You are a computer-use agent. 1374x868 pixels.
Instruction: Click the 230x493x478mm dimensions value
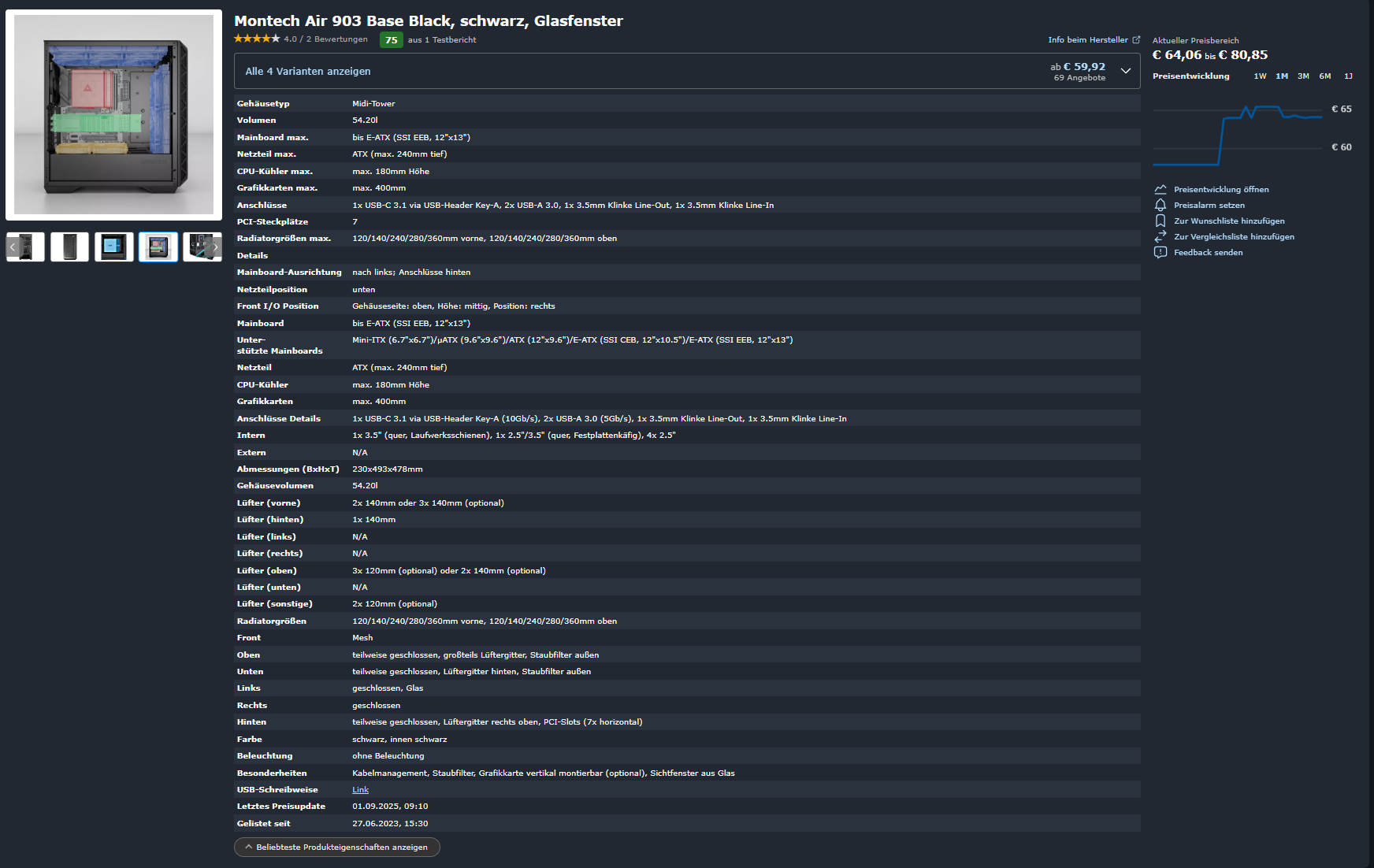pyautogui.click(x=388, y=469)
